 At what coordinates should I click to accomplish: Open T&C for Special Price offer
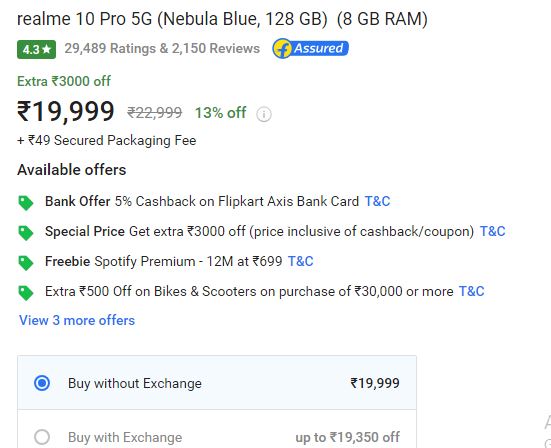(x=493, y=231)
